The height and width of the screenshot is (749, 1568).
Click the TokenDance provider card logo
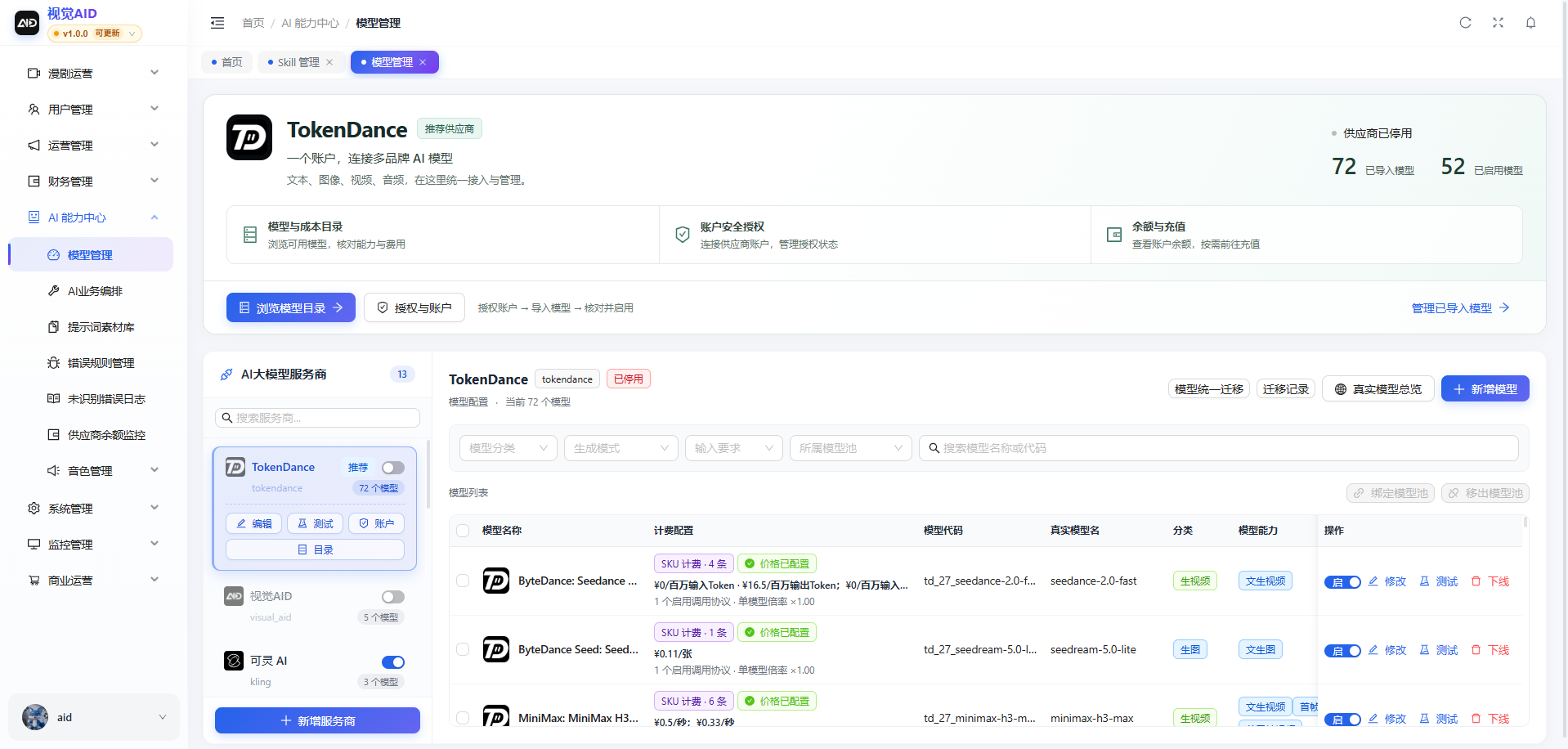coord(235,467)
